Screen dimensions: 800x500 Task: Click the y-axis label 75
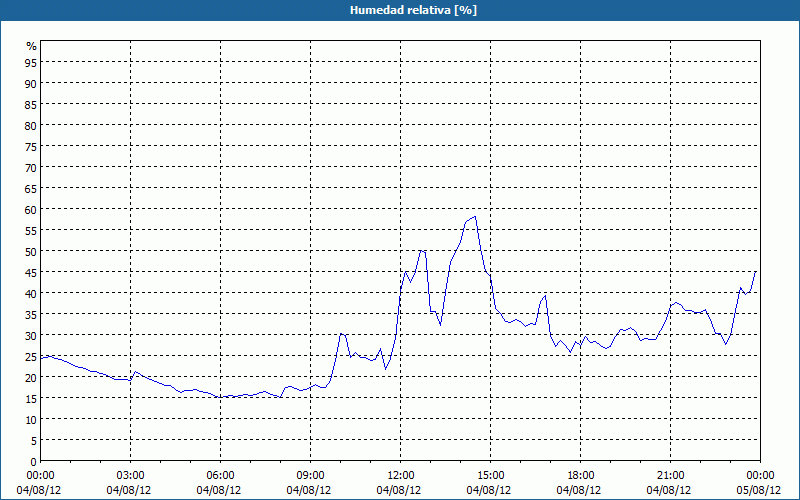31,146
